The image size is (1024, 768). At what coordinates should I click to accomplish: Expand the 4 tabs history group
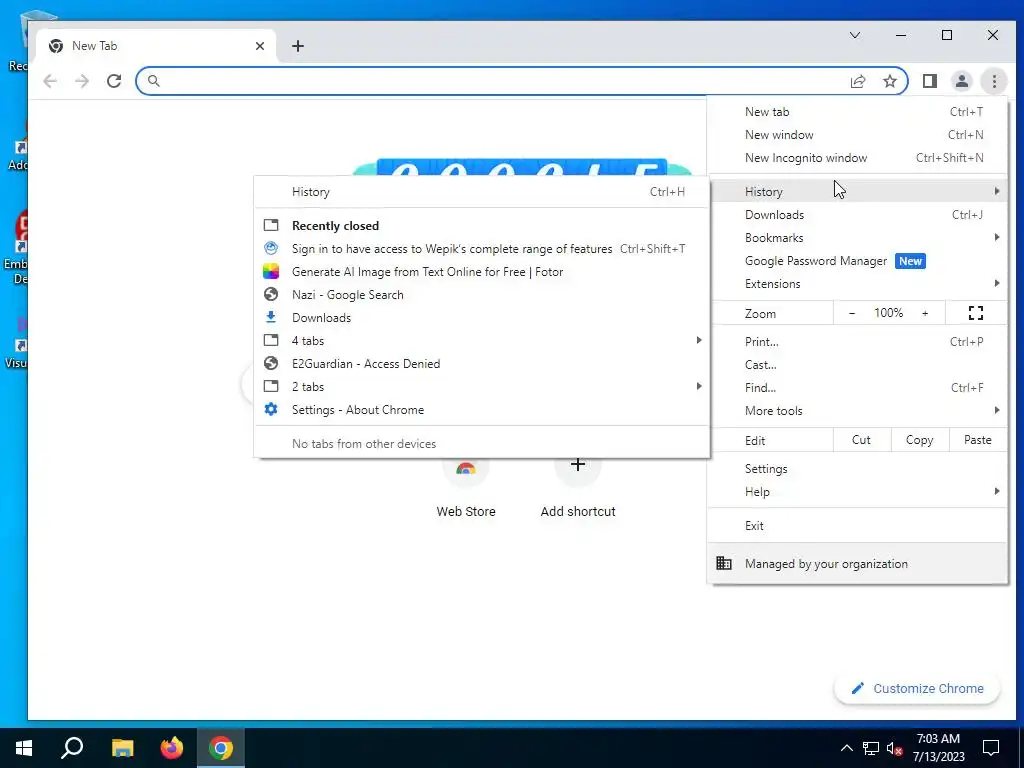[482, 341]
